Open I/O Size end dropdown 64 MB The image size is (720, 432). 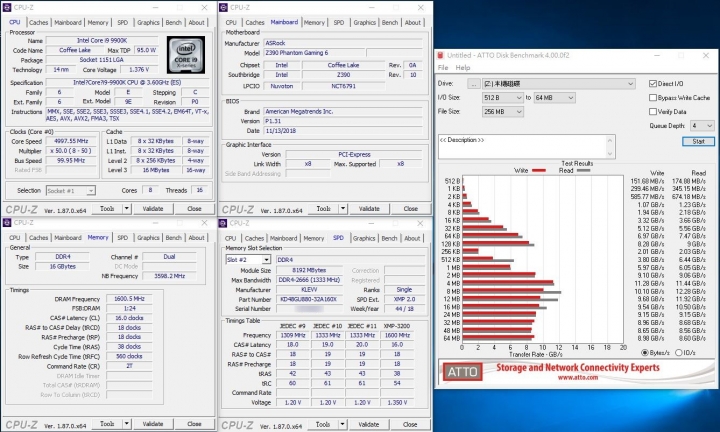coord(555,97)
